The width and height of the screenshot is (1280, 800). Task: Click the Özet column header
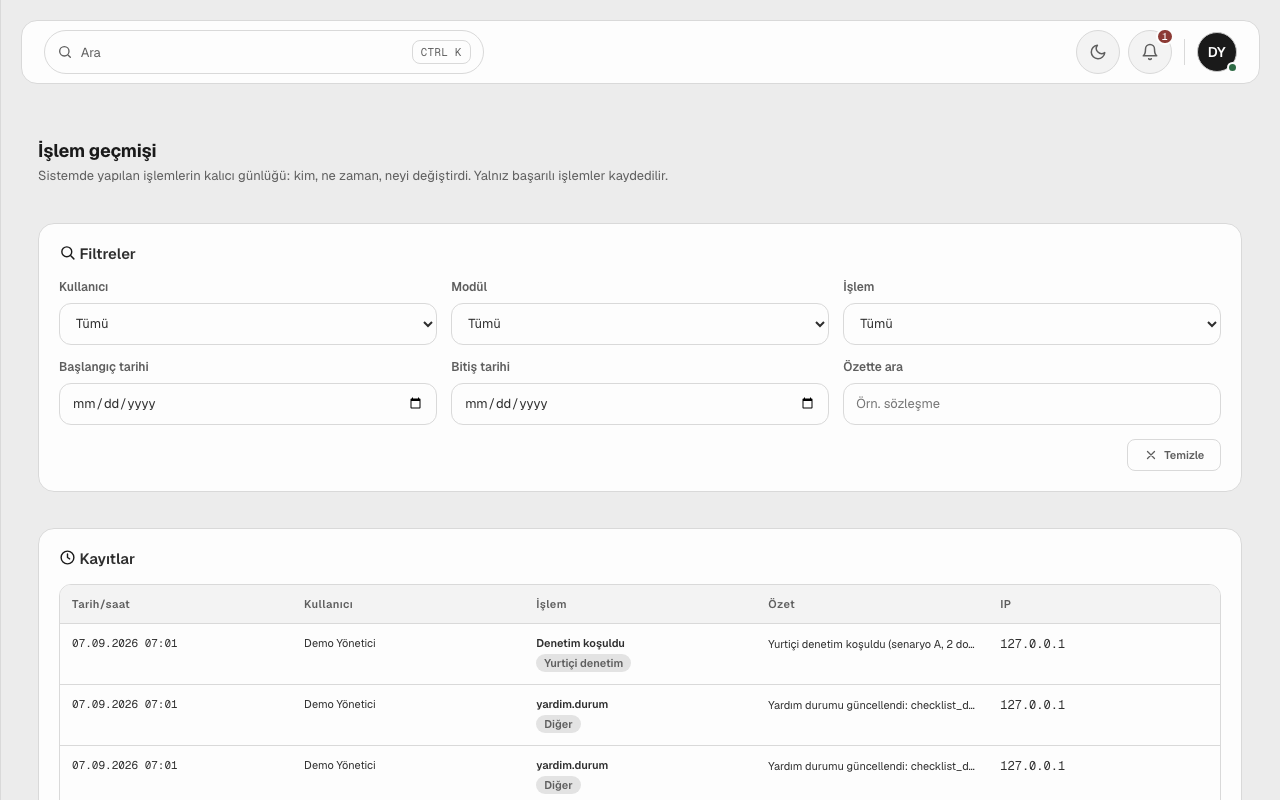tap(781, 604)
